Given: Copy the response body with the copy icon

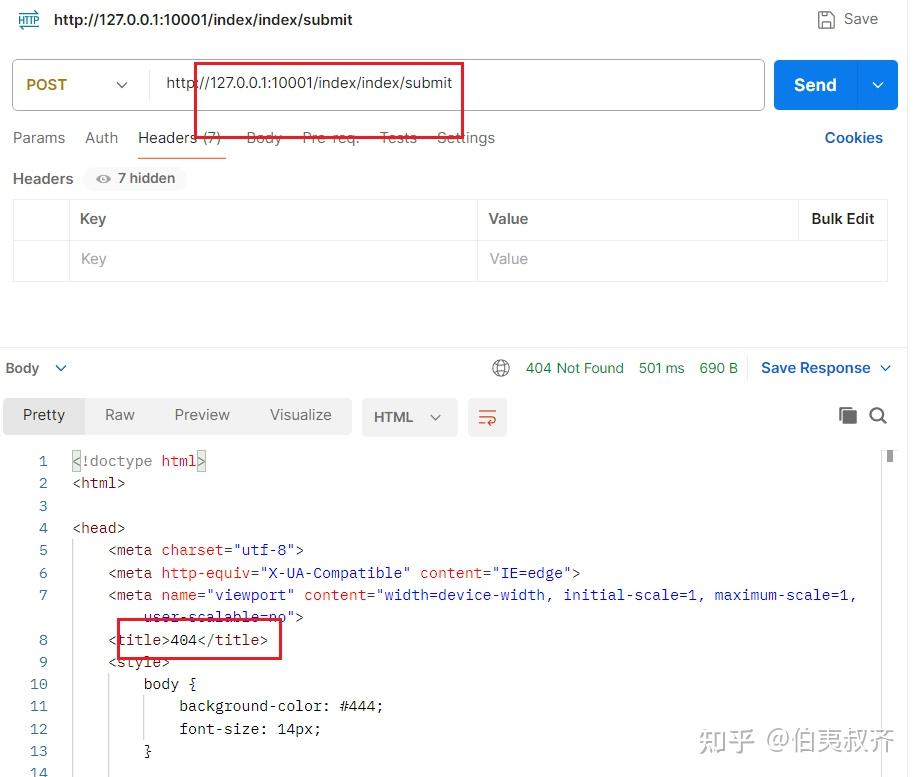Looking at the screenshot, I should click(847, 414).
